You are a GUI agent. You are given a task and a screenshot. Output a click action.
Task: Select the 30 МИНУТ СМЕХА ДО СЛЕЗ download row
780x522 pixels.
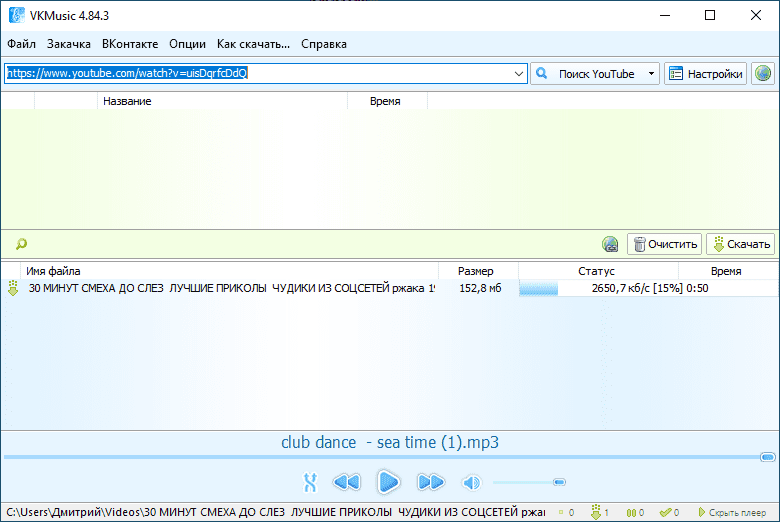pyautogui.click(x=390, y=288)
